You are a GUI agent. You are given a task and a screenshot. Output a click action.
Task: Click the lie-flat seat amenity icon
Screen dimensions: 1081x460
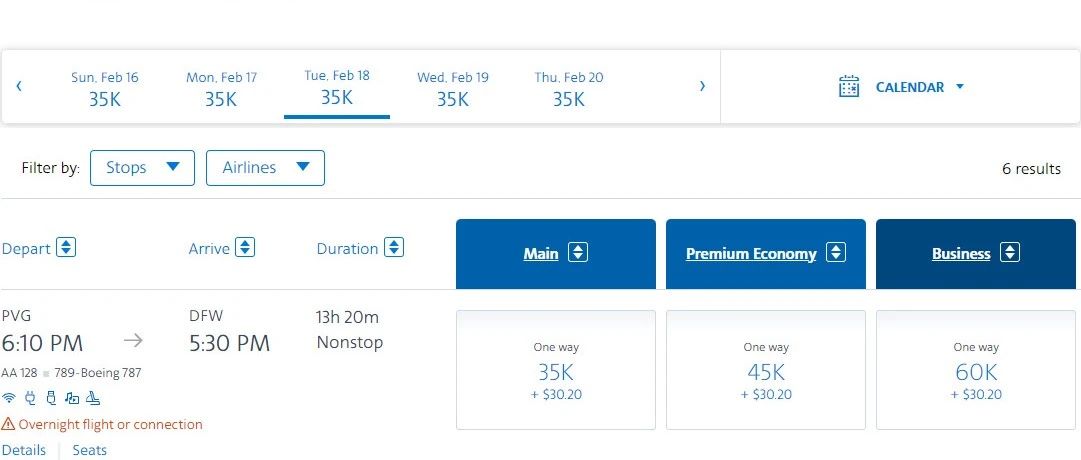93,399
